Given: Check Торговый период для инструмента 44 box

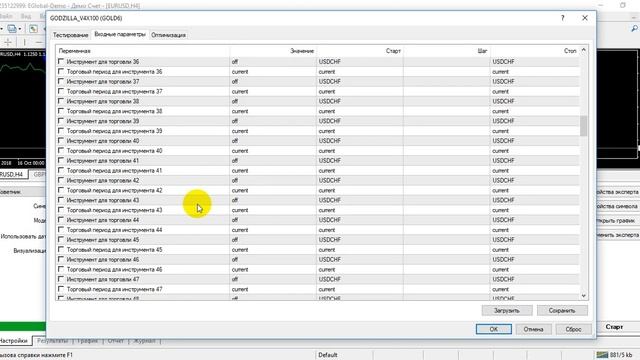Looking at the screenshot, I should pyautogui.click(x=61, y=229).
